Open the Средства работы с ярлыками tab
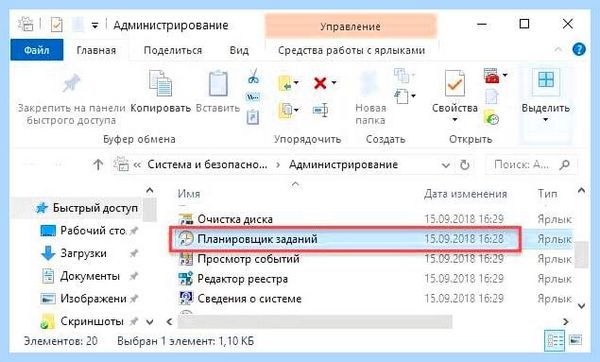600x362 pixels. click(x=351, y=51)
